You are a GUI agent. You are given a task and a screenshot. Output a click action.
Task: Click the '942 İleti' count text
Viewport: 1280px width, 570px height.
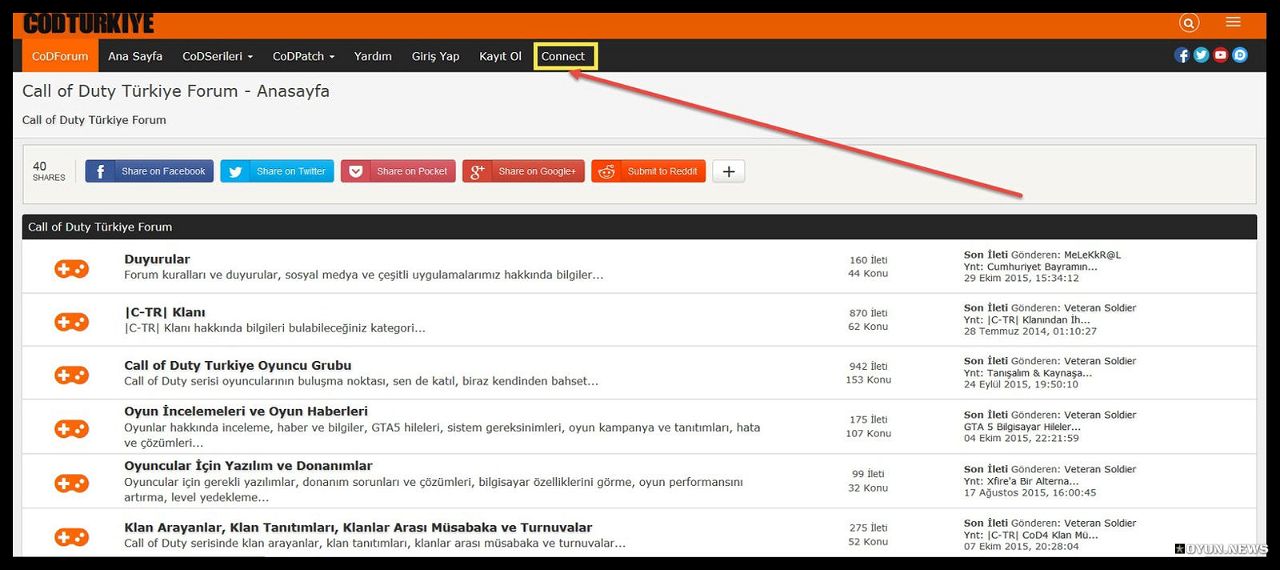coord(868,366)
